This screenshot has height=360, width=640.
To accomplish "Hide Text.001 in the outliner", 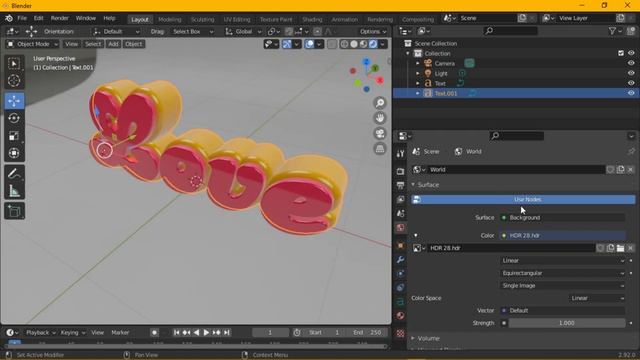I will (x=631, y=93).
